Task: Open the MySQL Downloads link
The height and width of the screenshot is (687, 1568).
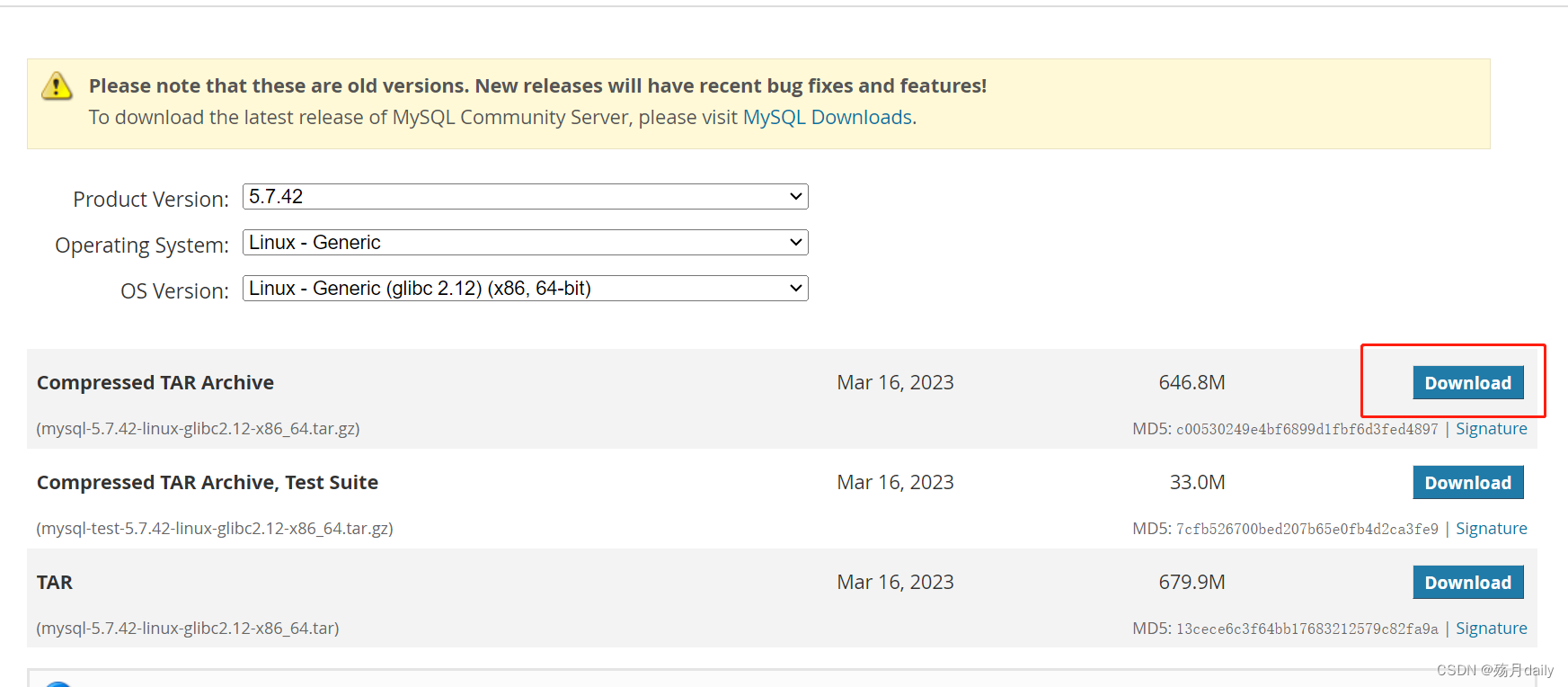Action: pyautogui.click(x=828, y=118)
